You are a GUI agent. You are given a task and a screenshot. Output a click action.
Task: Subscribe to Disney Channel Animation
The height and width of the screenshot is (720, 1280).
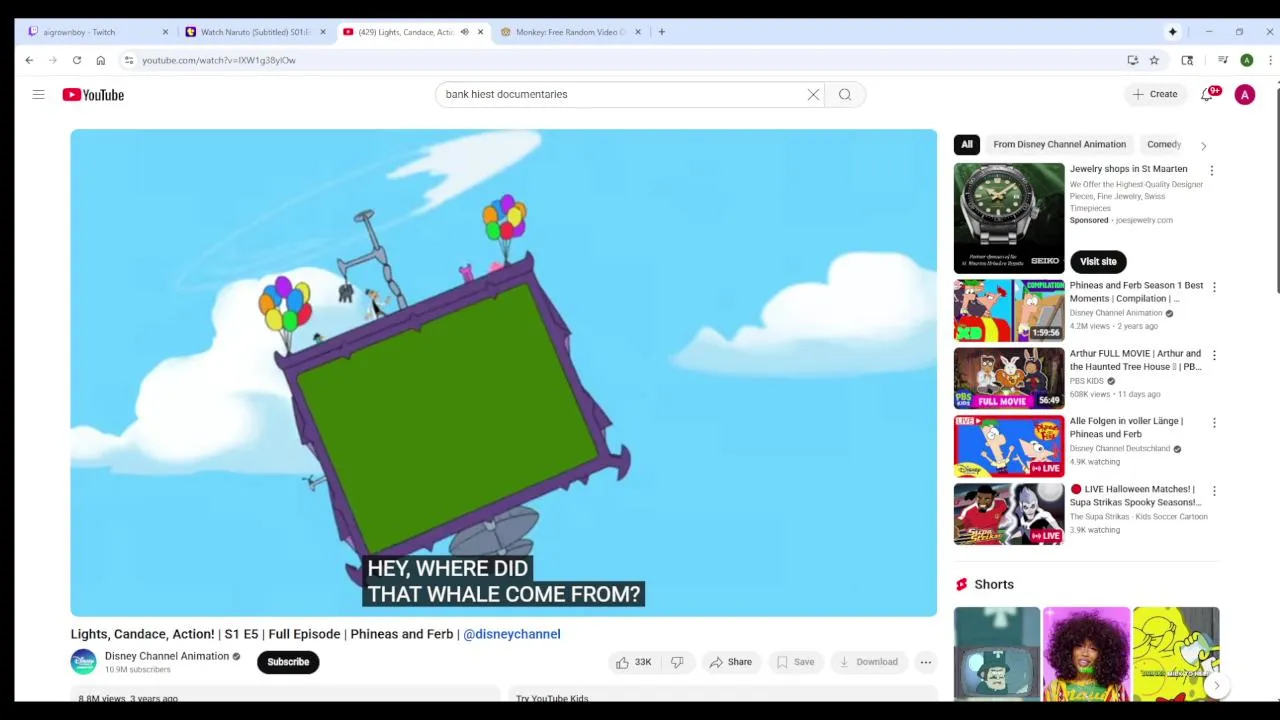coord(288,662)
